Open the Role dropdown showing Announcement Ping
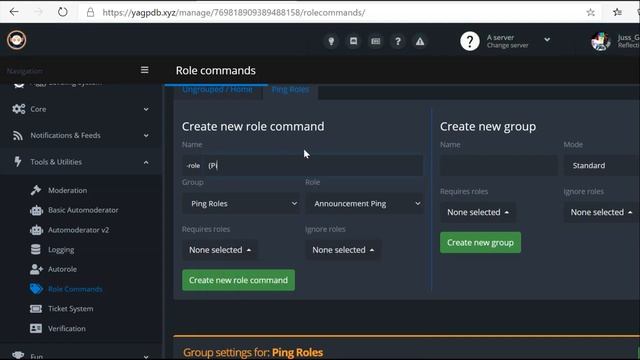This screenshot has height=360, width=640. click(x=365, y=203)
